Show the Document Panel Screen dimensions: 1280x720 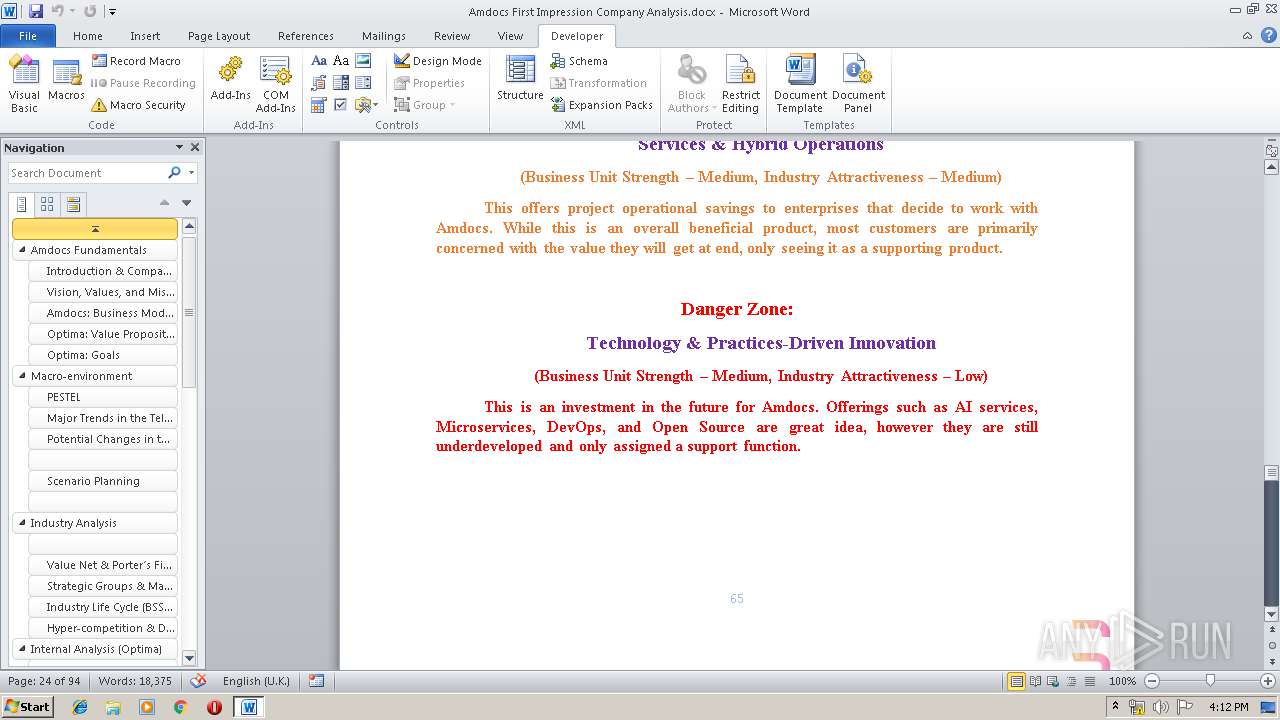click(858, 84)
